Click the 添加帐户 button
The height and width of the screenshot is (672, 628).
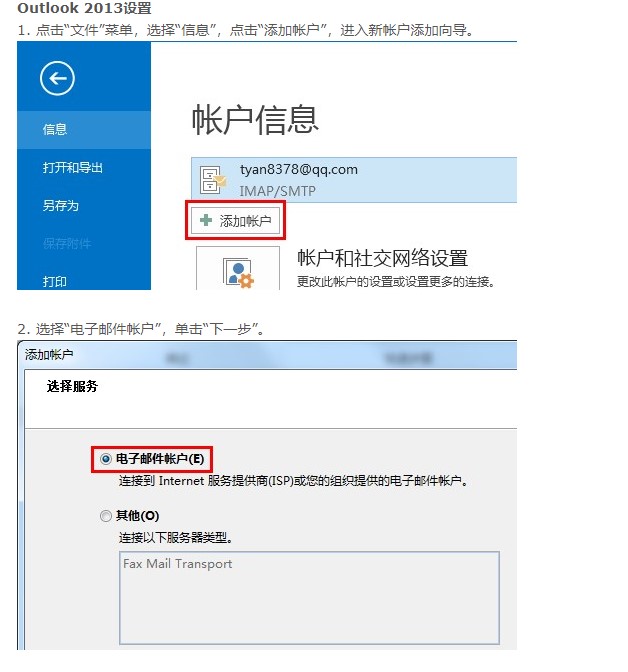235,221
